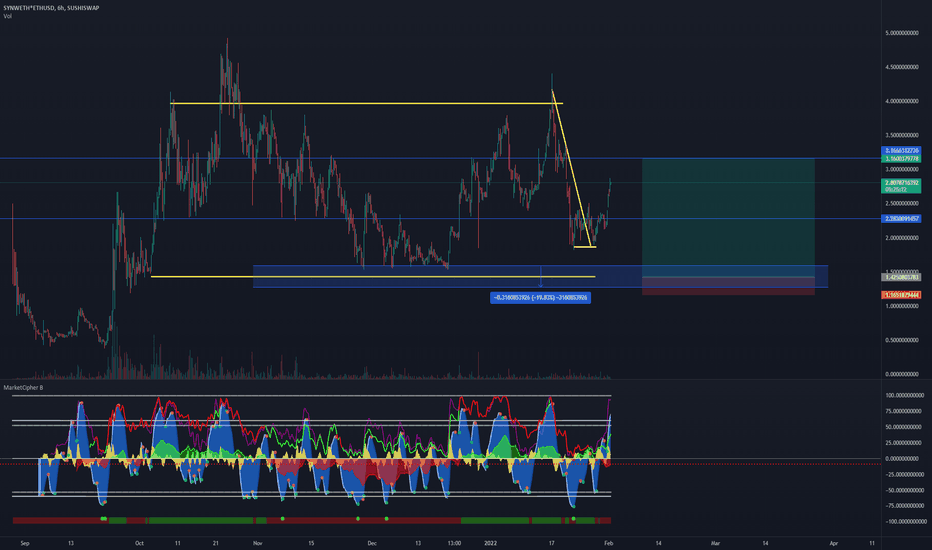Click the 2022 label on time axis
932x550 pixels.
pos(490,543)
